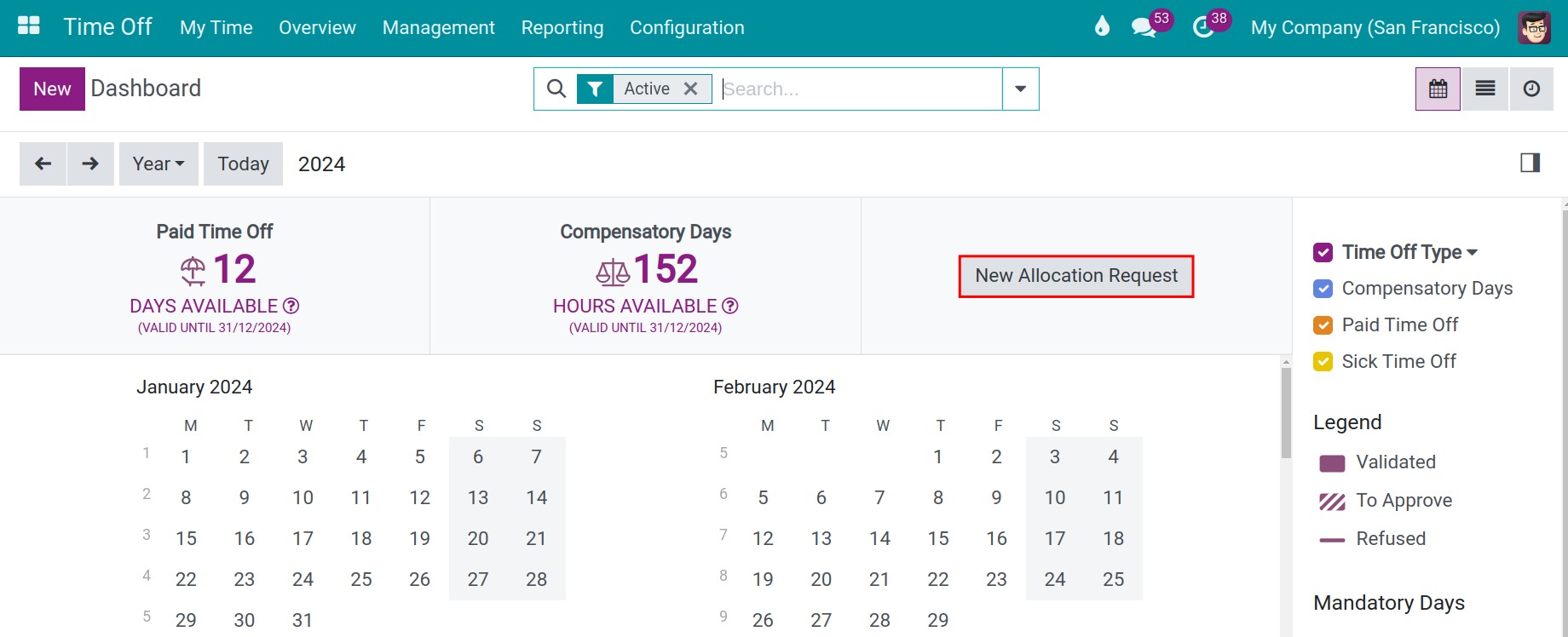
Task: Select January 26 on calendar
Action: [419, 580]
